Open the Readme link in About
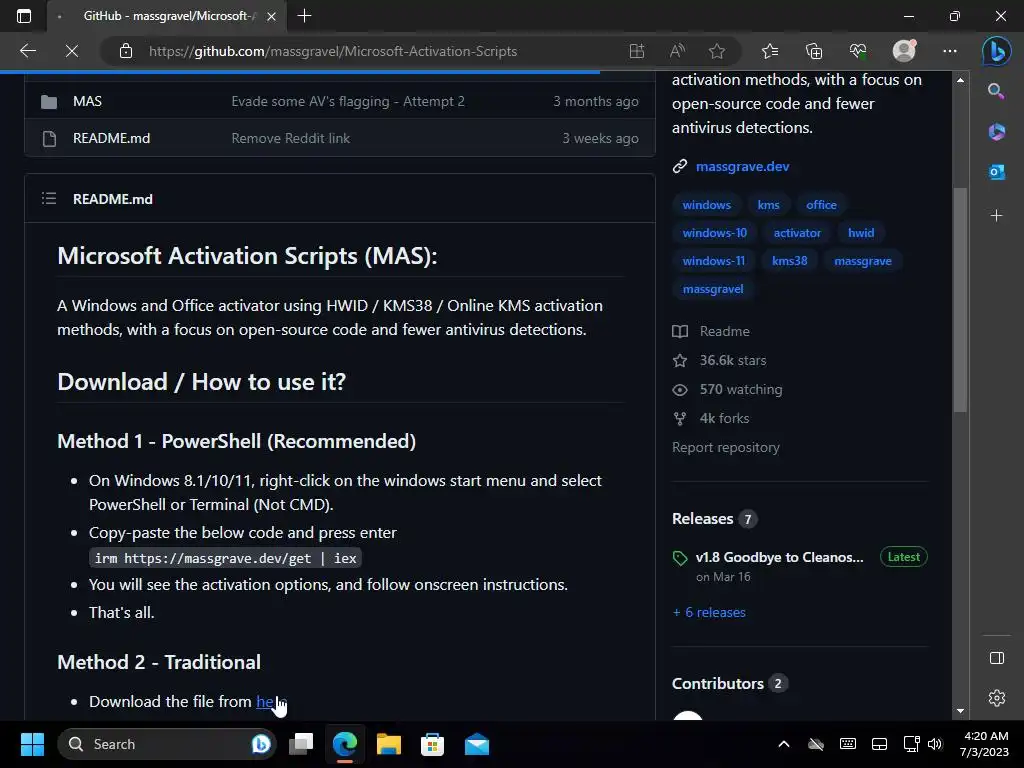 click(x=711, y=331)
